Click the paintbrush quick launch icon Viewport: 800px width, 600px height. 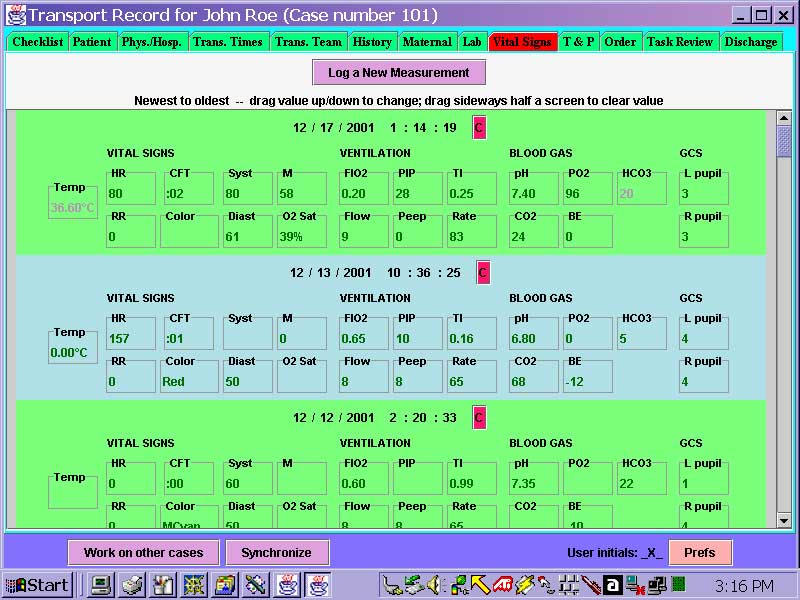[253, 585]
